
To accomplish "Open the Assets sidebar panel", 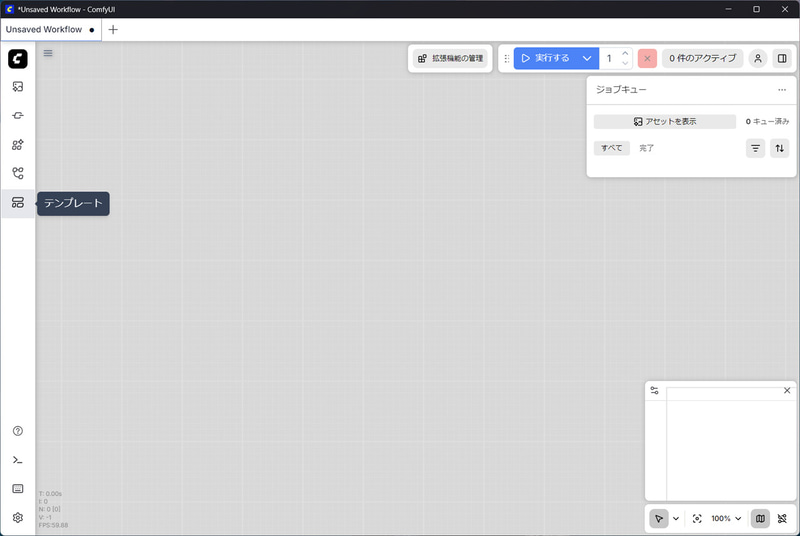I will 18,87.
